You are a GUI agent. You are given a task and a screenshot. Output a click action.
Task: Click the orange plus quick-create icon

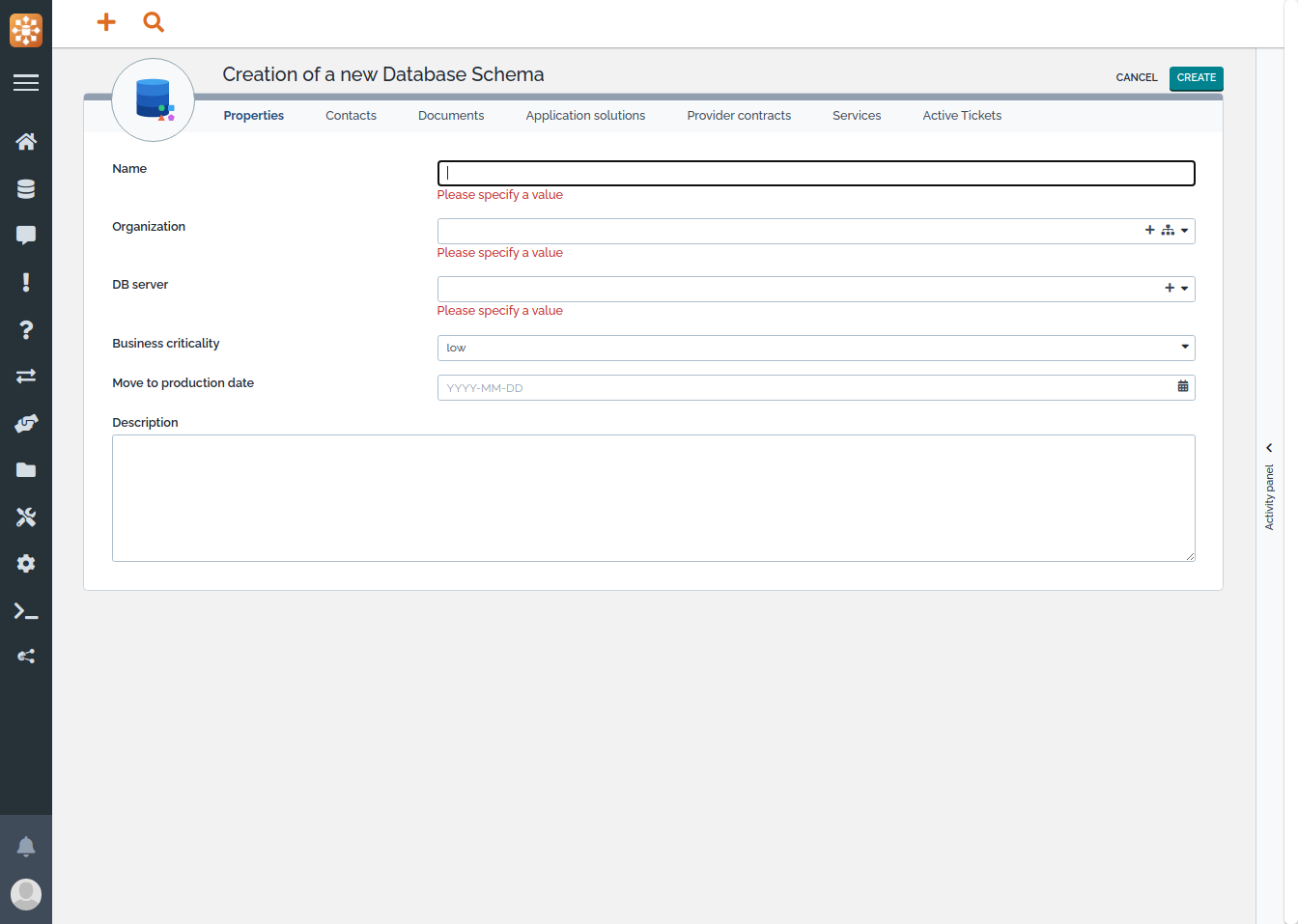[106, 22]
